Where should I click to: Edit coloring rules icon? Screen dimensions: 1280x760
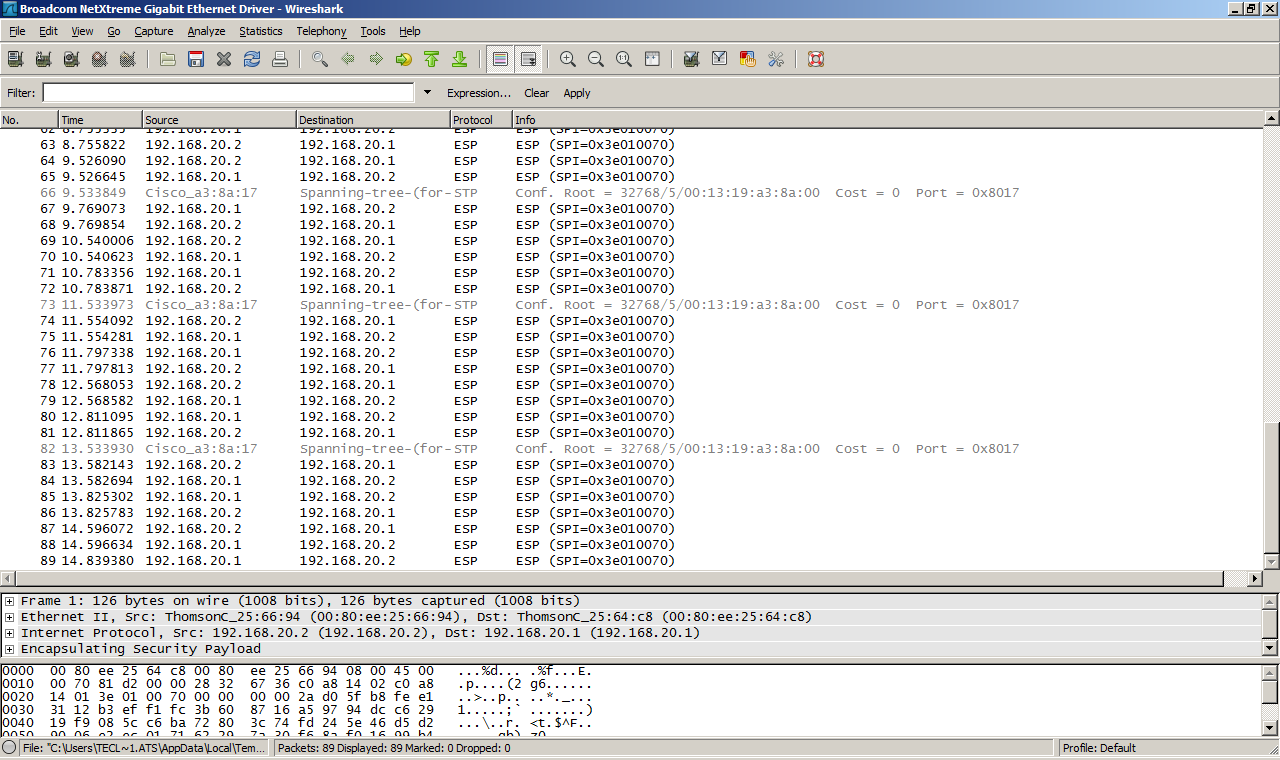747,59
